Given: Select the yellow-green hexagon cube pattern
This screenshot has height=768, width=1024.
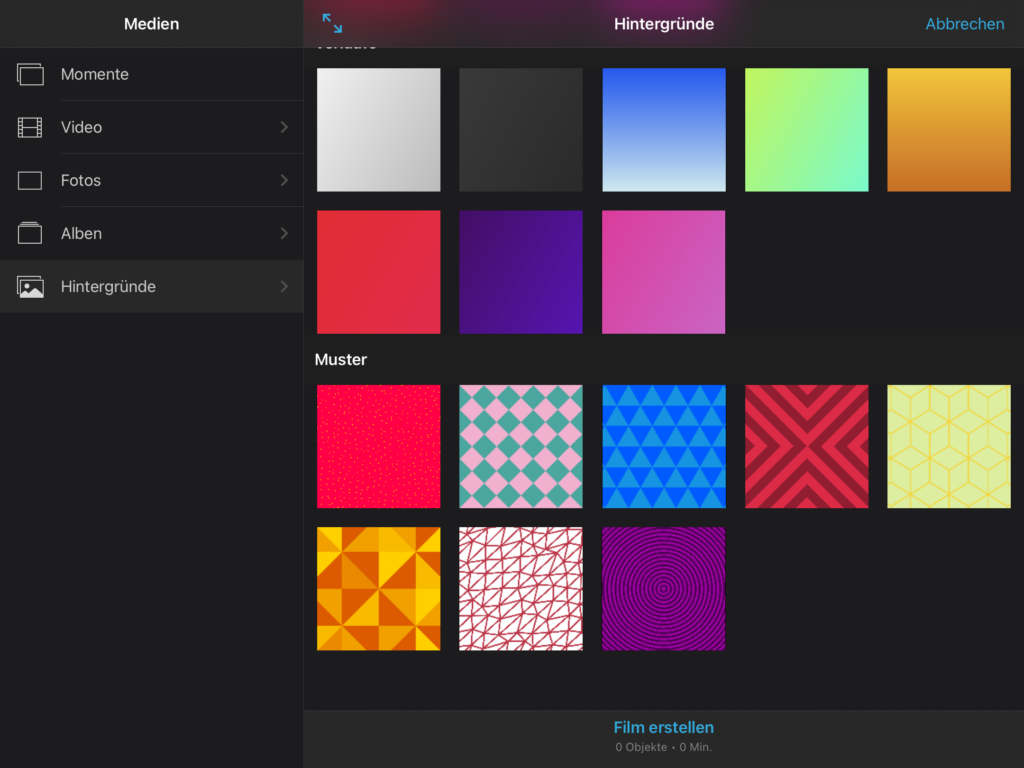Looking at the screenshot, I should click(948, 446).
